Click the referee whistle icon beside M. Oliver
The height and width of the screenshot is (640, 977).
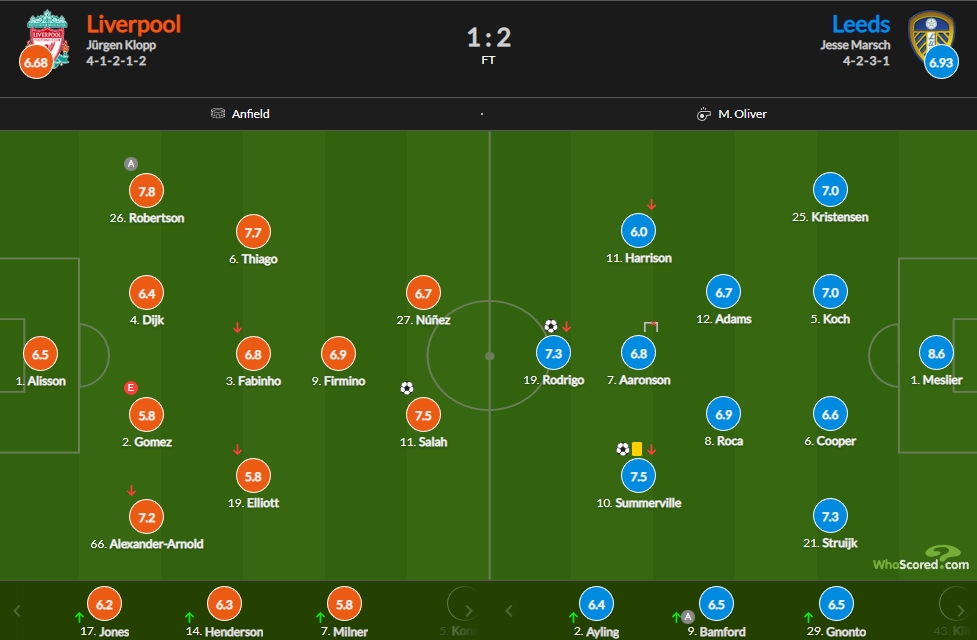(x=703, y=114)
